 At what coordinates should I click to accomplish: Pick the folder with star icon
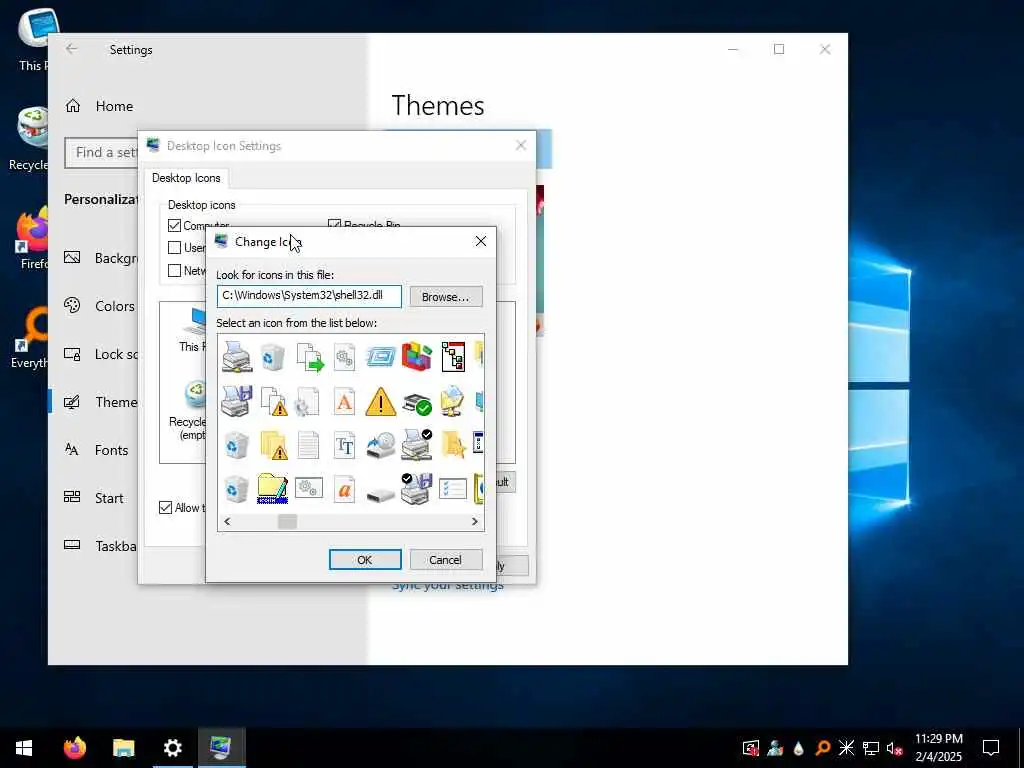coord(453,445)
